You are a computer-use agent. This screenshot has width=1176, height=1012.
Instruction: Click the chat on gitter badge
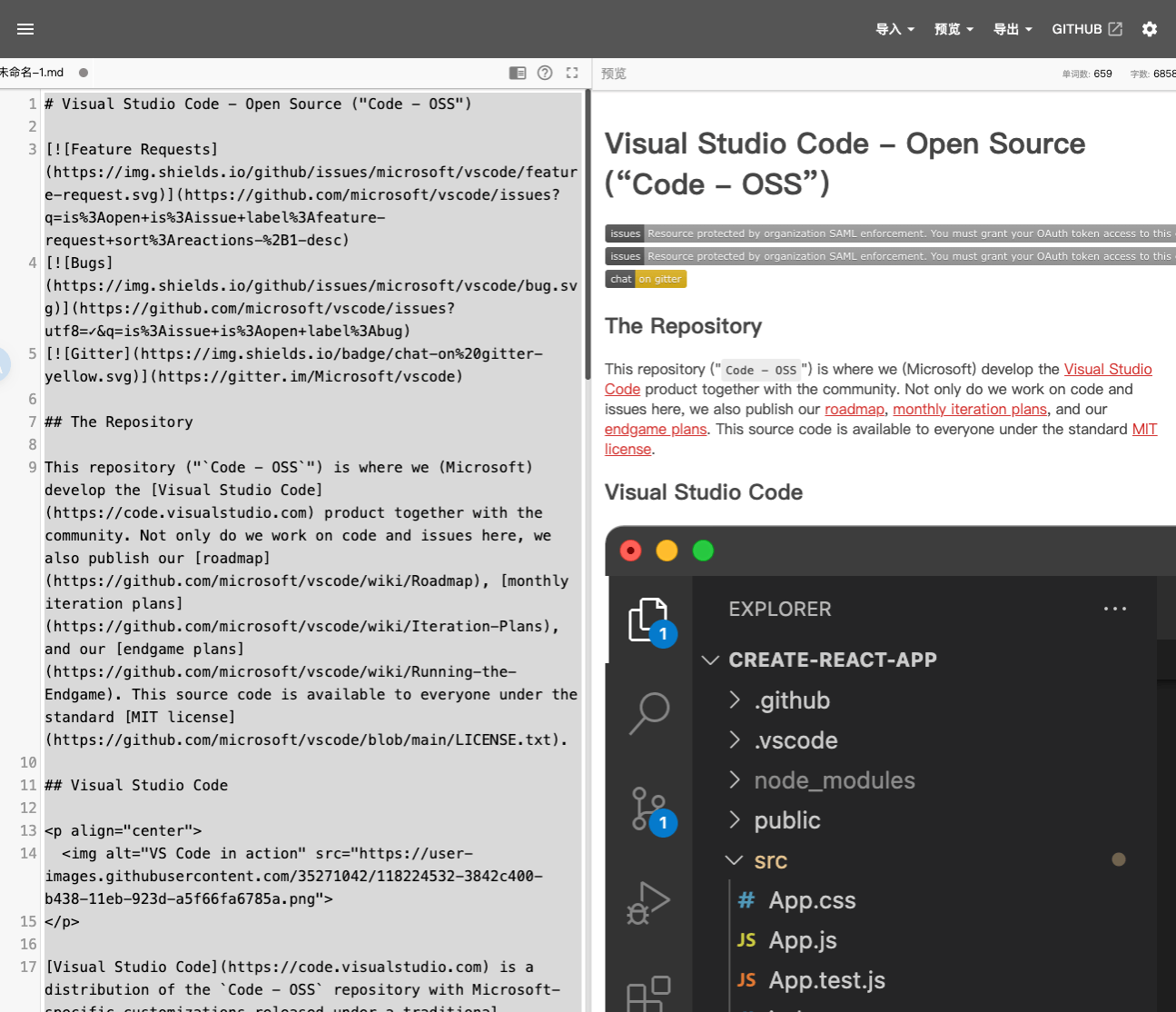[x=646, y=279]
